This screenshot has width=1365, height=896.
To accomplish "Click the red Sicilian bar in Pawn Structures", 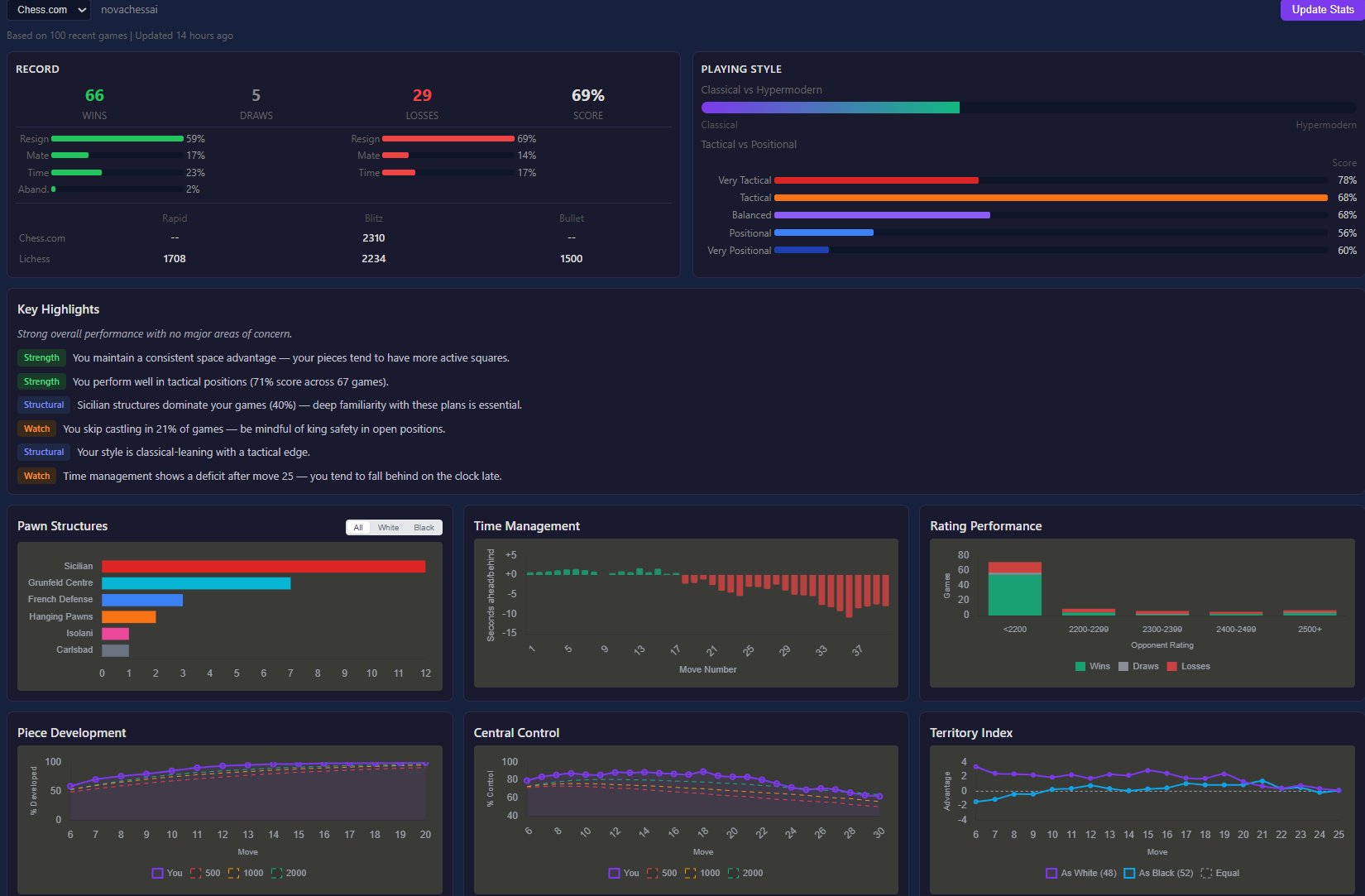I will coord(263,567).
